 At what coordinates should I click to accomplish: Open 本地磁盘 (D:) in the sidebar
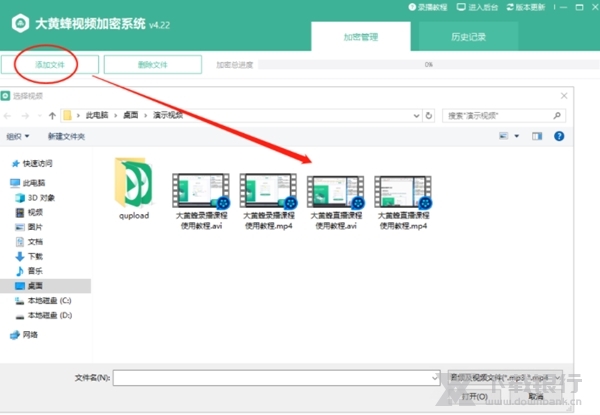(x=43, y=315)
